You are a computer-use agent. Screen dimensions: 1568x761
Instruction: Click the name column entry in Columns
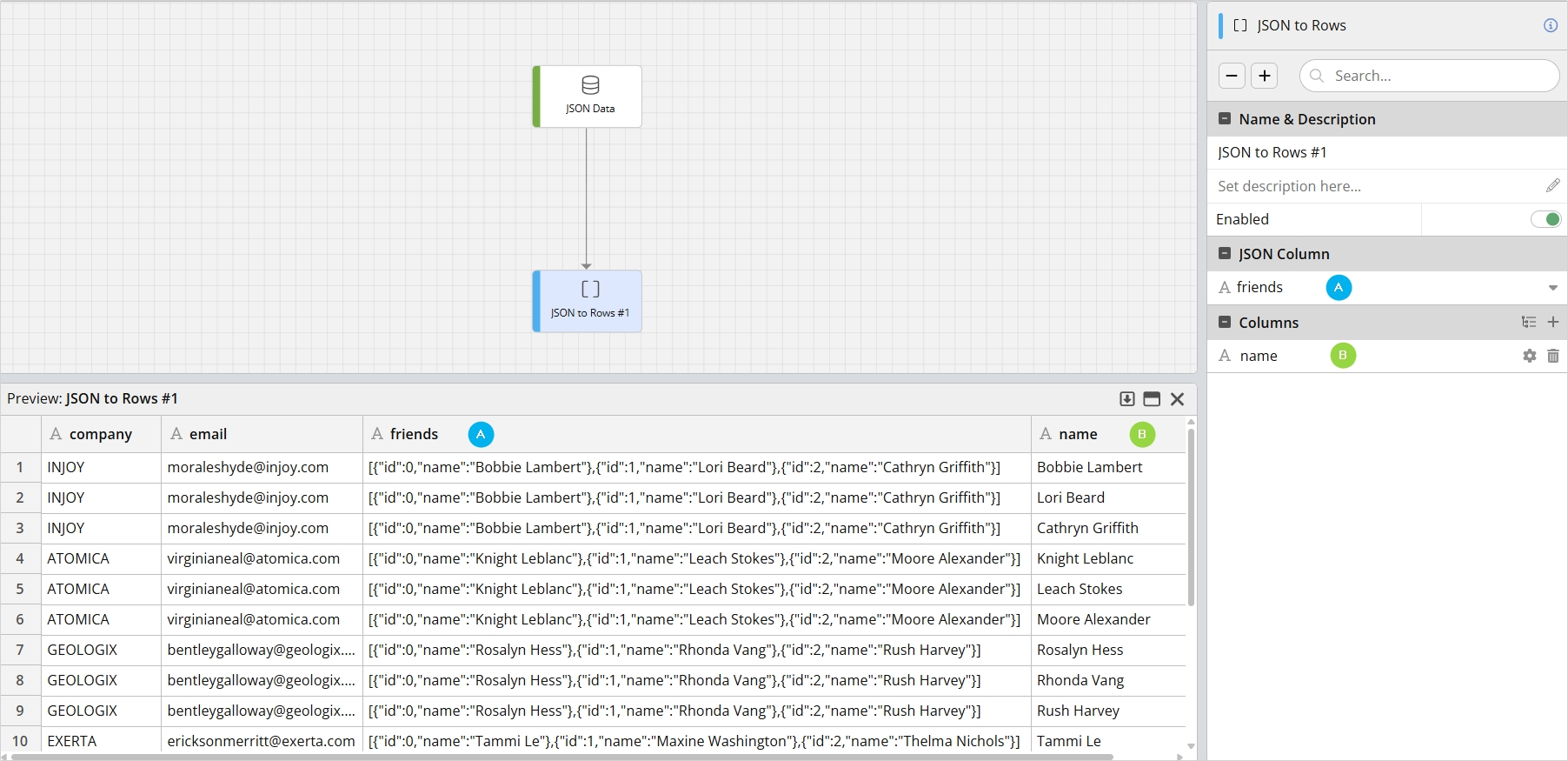coord(1387,356)
